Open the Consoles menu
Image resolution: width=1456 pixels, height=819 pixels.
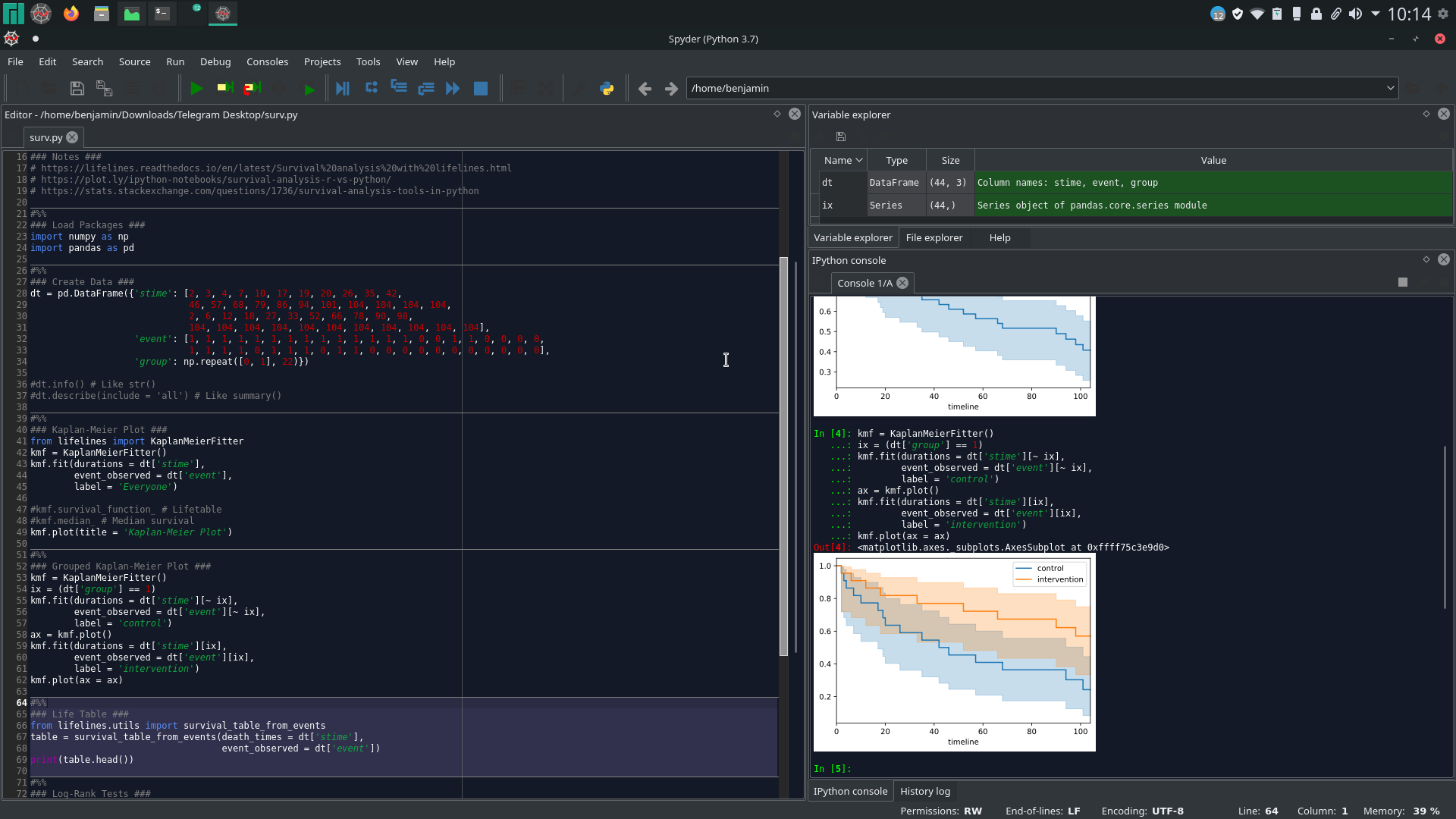pos(267,61)
